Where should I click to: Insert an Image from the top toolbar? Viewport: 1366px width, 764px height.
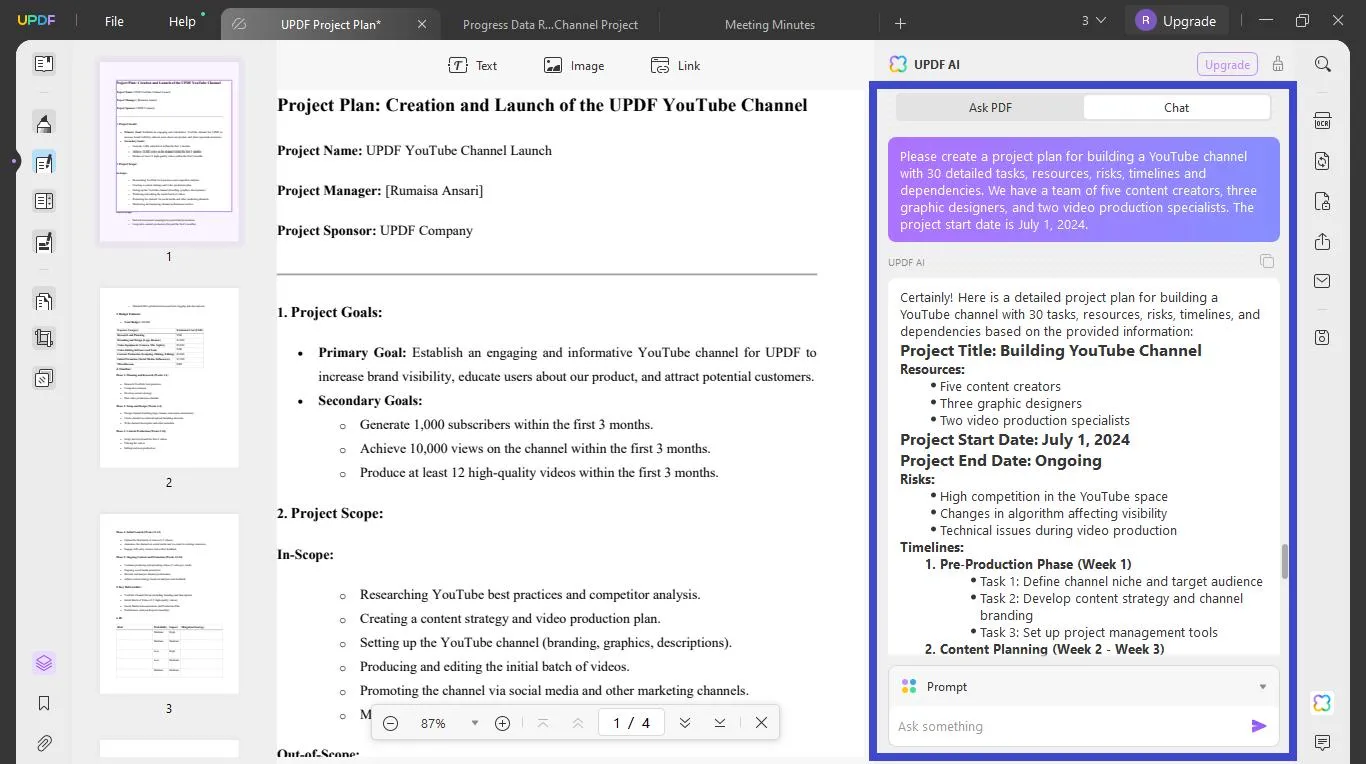point(574,65)
